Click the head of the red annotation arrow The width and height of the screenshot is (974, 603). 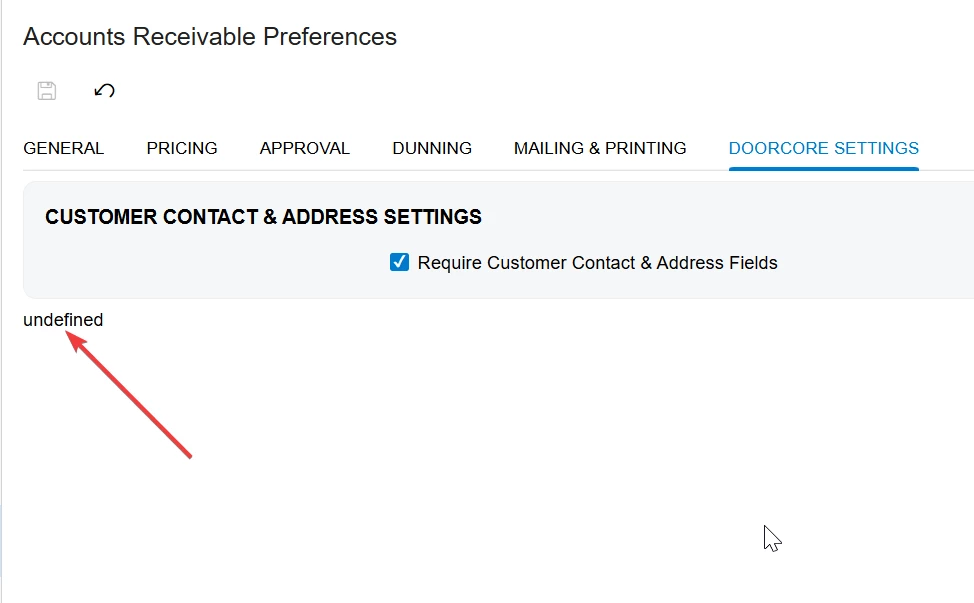point(74,340)
